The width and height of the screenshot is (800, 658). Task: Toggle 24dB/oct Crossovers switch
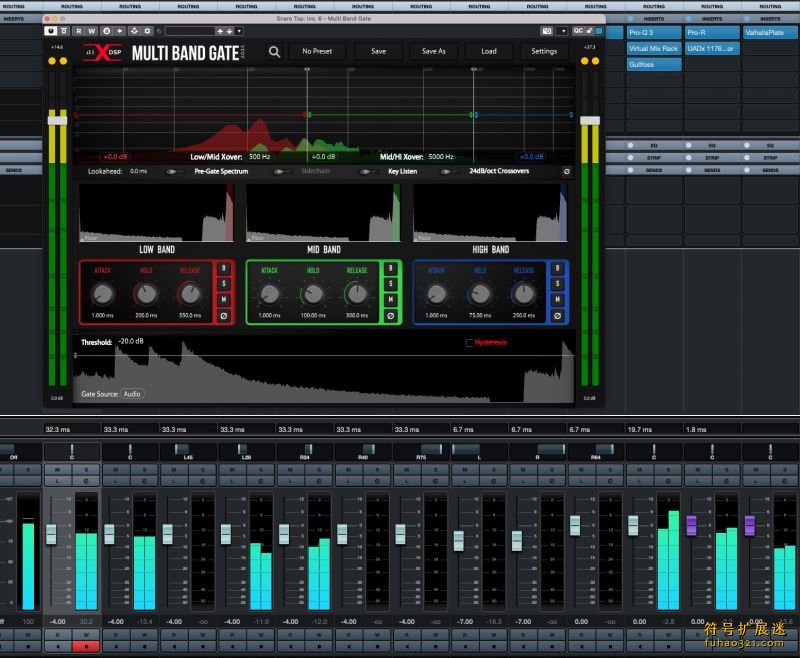[447, 171]
